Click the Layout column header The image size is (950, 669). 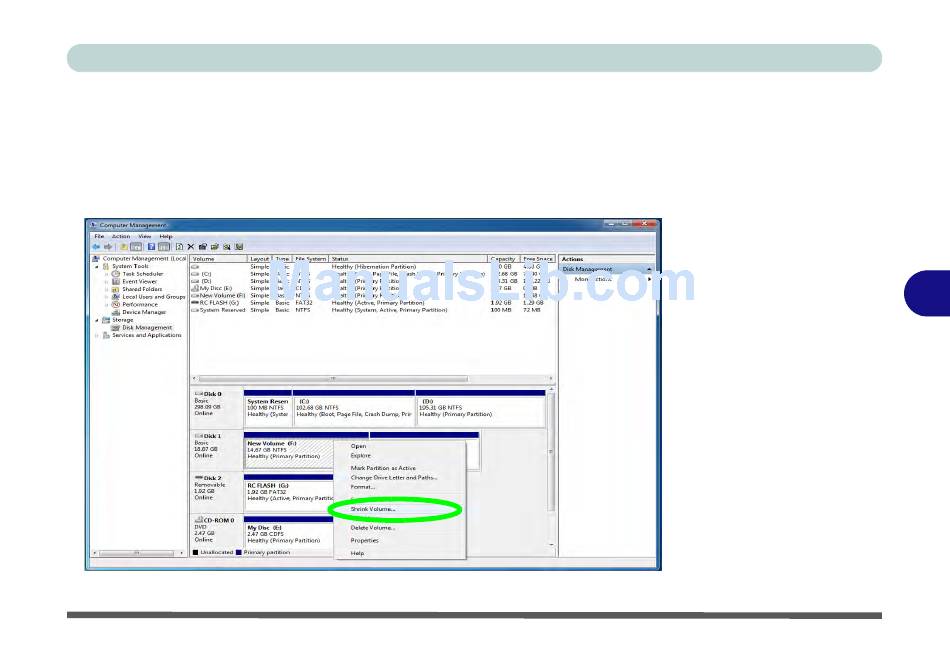[x=260, y=259]
